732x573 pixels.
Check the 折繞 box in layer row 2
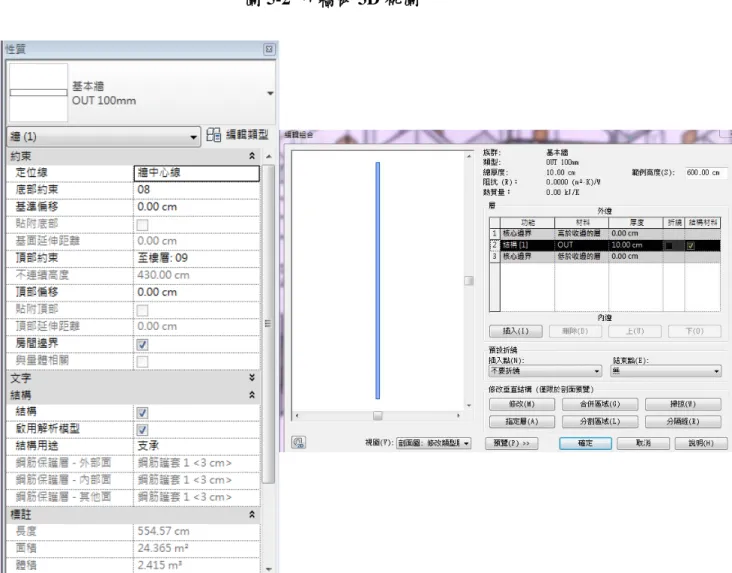669,245
